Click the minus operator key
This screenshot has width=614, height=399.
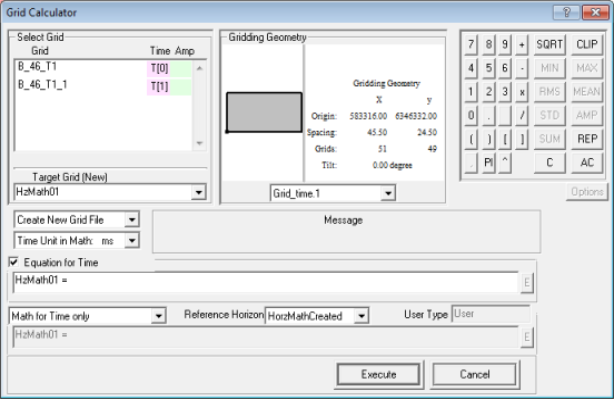click(522, 68)
